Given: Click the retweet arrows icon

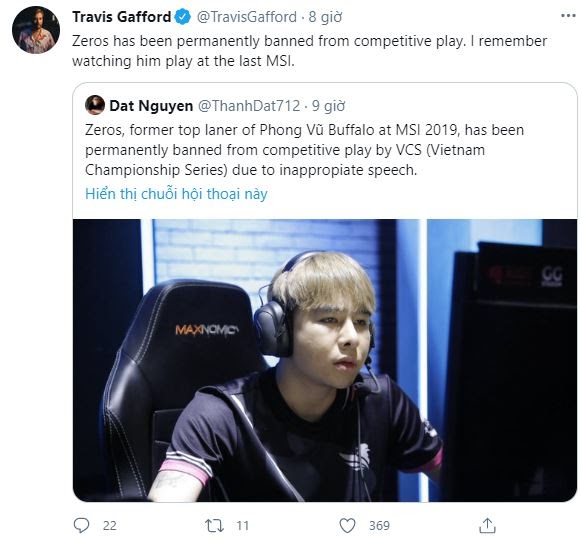Looking at the screenshot, I should [x=215, y=525].
